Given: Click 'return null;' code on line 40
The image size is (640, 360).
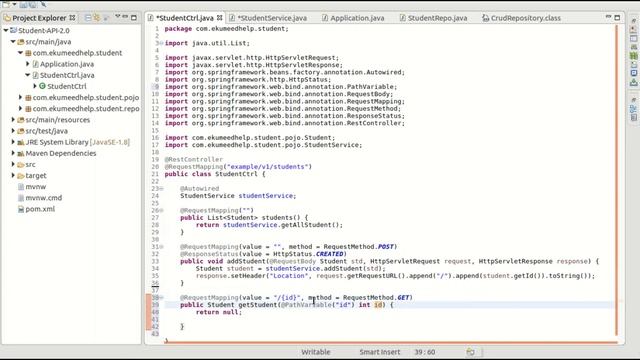Looking at the screenshot, I should click(219, 312).
